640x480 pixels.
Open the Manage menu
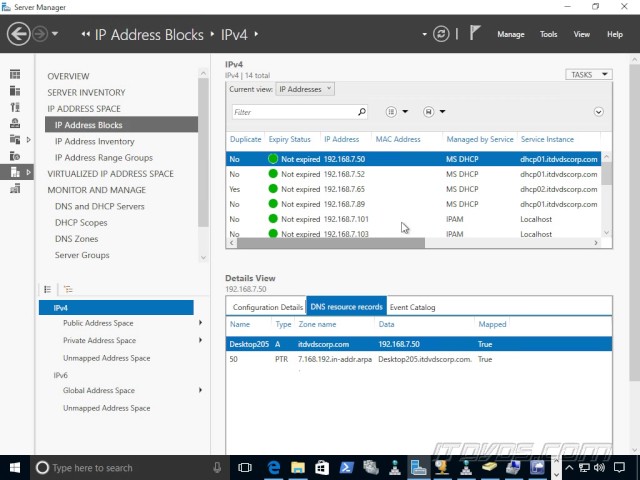click(x=511, y=34)
